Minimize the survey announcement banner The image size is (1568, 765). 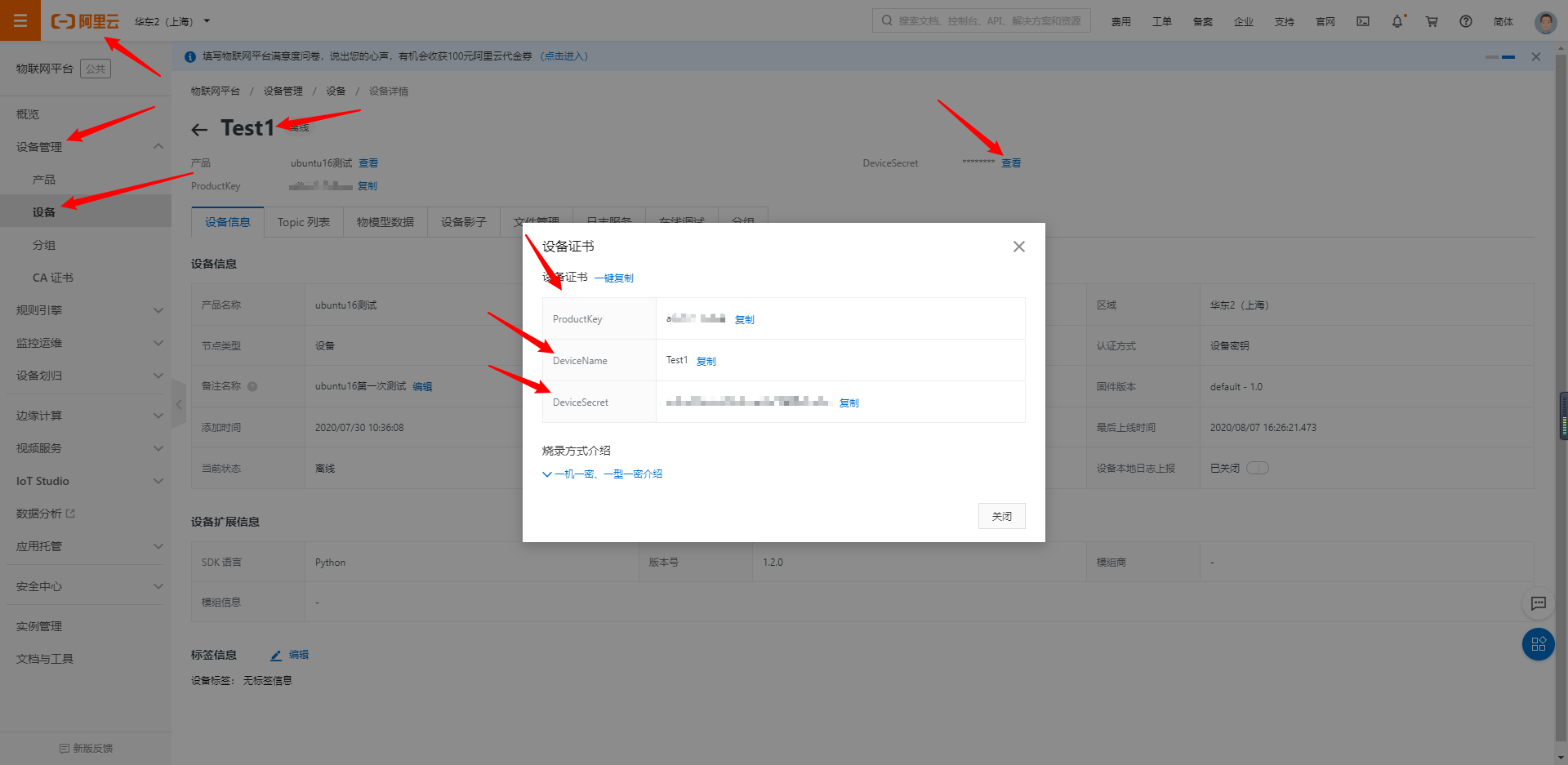coord(1508,56)
